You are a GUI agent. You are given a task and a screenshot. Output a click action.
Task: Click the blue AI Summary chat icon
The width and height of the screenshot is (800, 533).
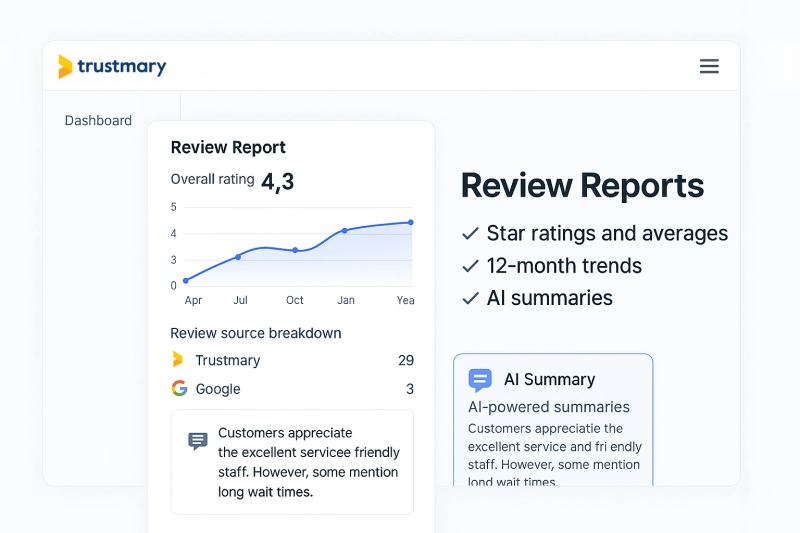[480, 380]
